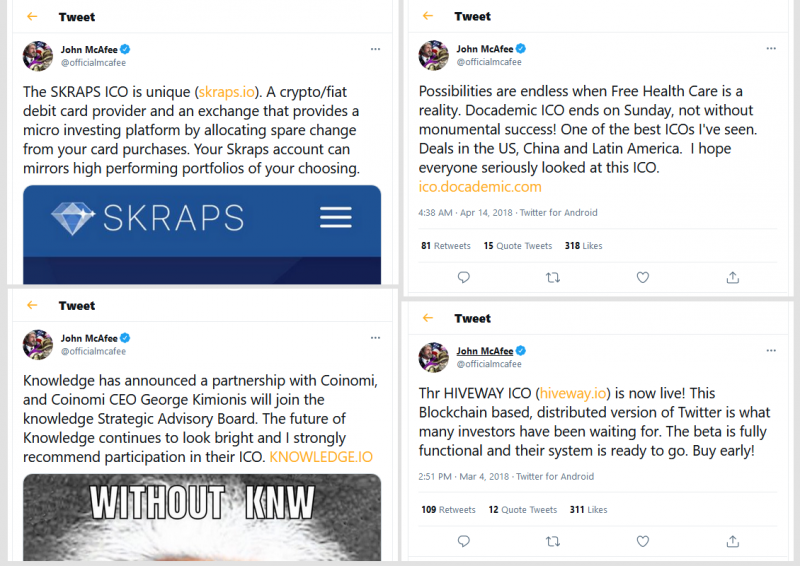The image size is (800, 566).
Task: Open more options on the HIVEWAY tweet
Action: coord(770,351)
